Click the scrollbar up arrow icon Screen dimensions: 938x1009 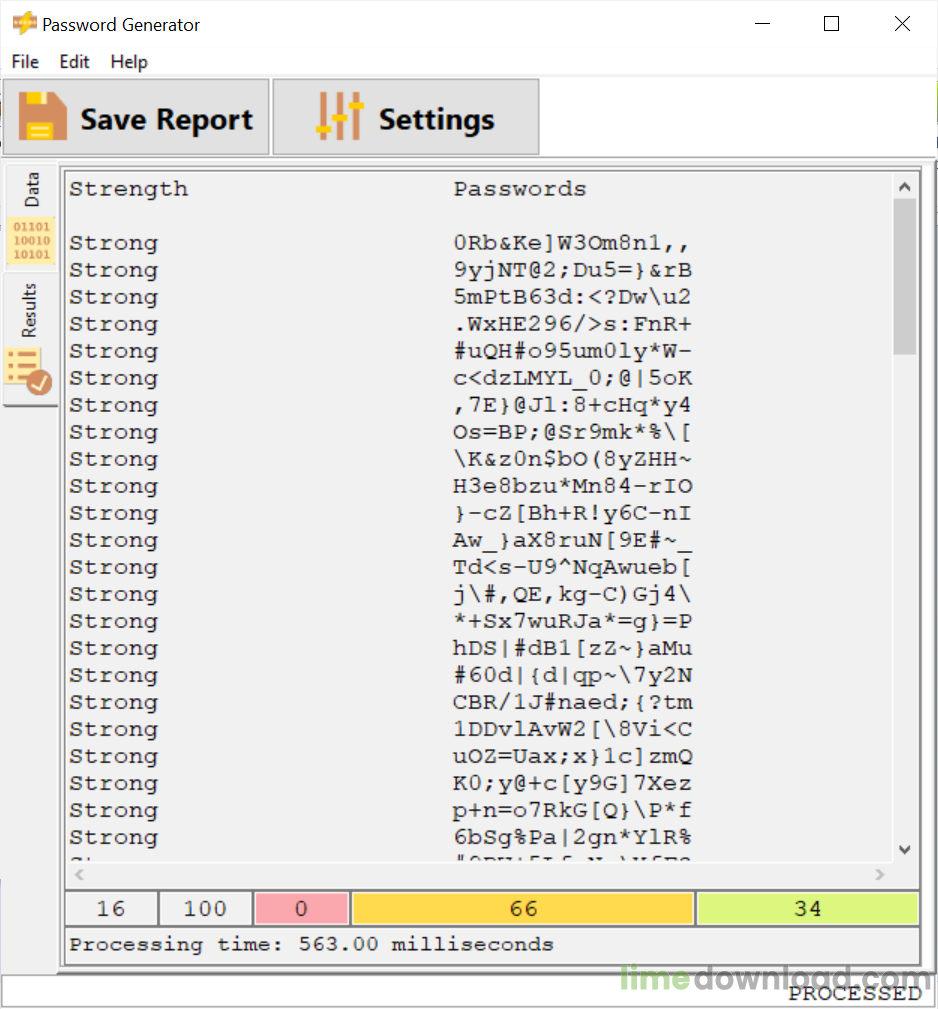point(905,184)
